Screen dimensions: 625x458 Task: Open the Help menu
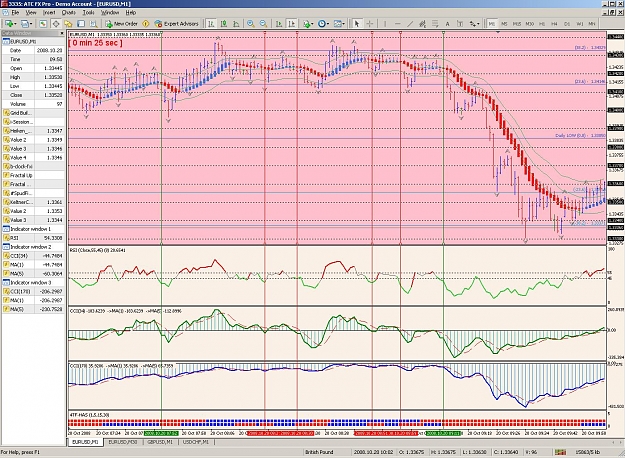(131, 13)
